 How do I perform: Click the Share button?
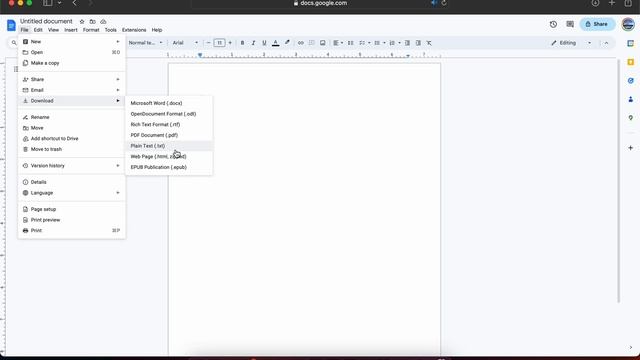(x=597, y=24)
